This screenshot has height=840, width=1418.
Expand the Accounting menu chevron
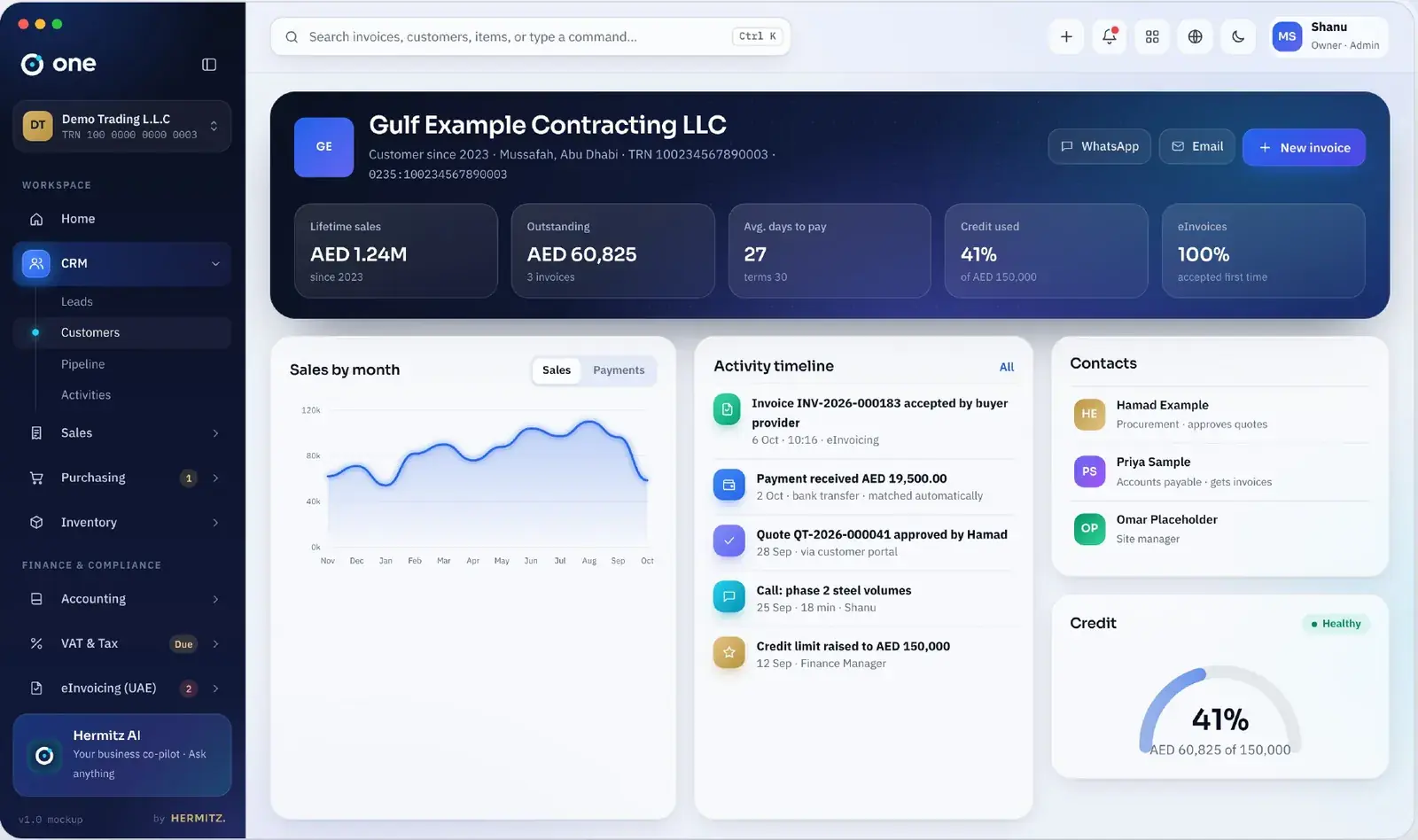(215, 599)
